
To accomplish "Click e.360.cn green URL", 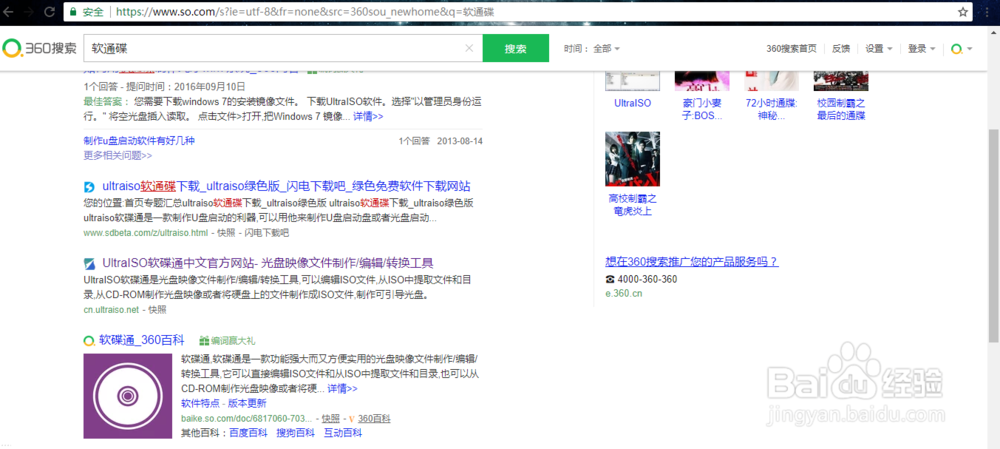I will pyautogui.click(x=624, y=294).
